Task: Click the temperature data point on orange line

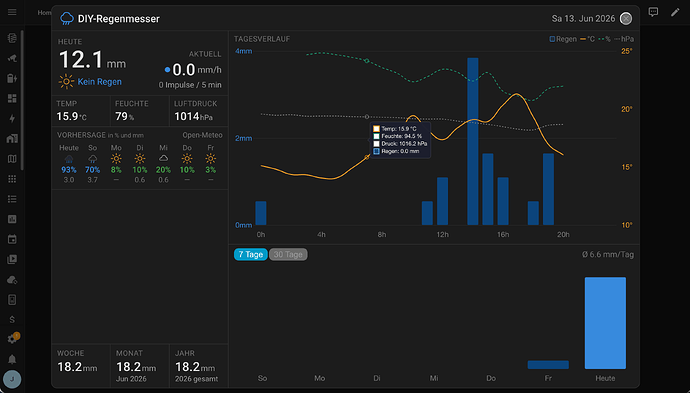Action: [367, 157]
